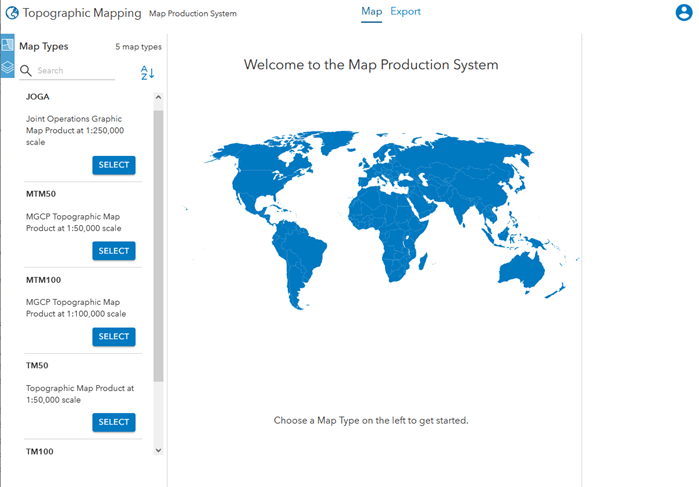
Task: Click the Topographic Mapping globe logo
Action: (13, 14)
